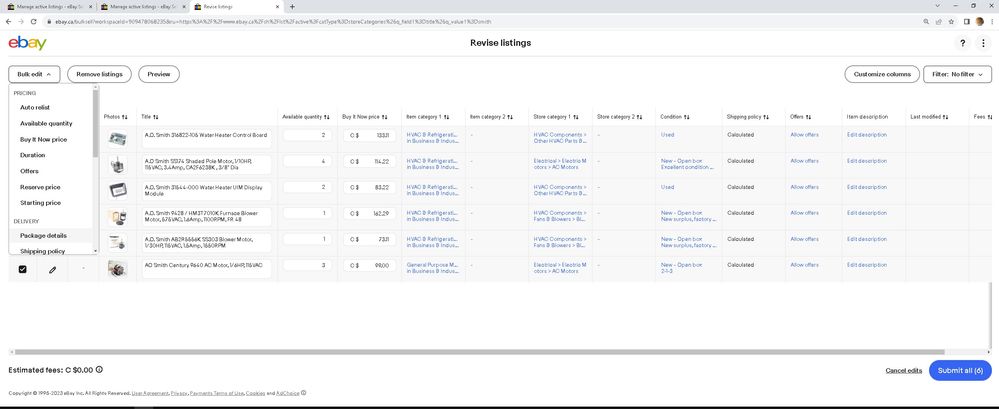
Task: Click the Cancel edits link
Action: [903, 370]
